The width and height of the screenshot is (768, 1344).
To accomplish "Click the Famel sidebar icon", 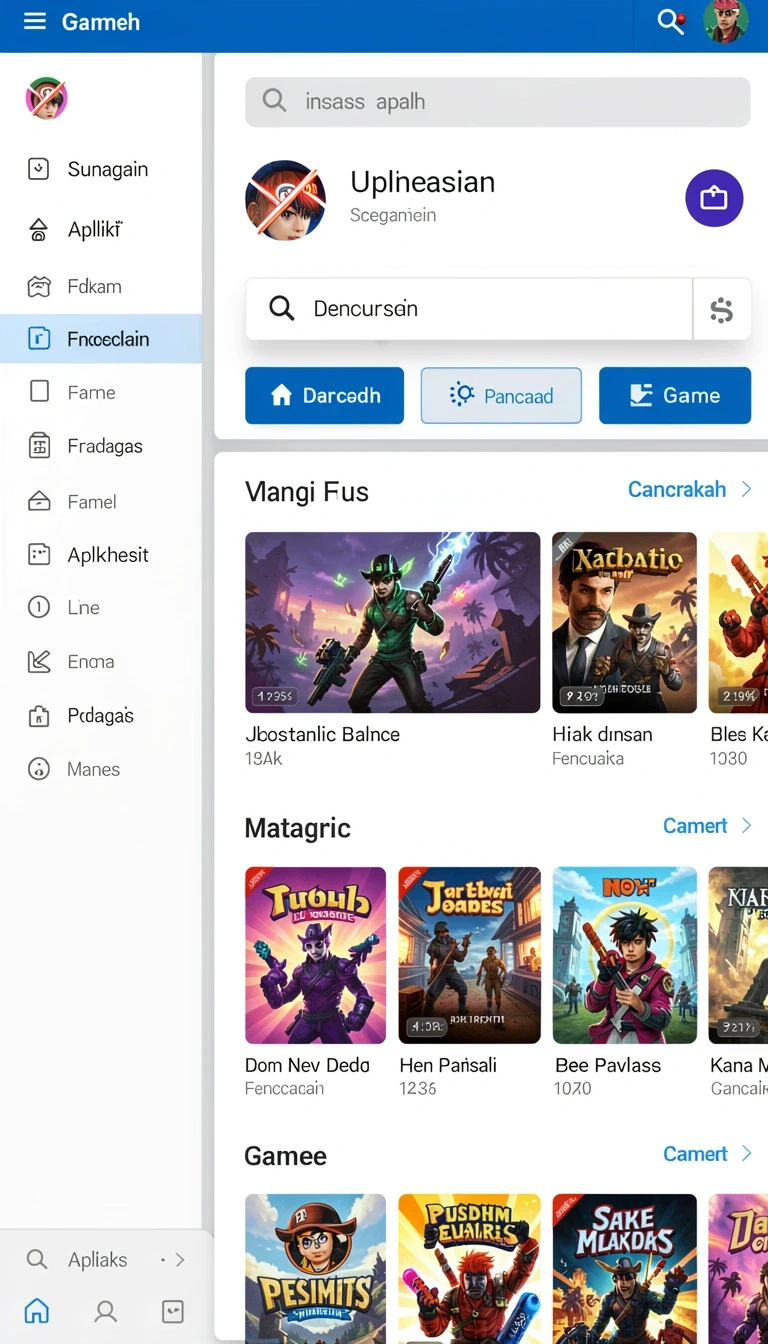I will [39, 501].
